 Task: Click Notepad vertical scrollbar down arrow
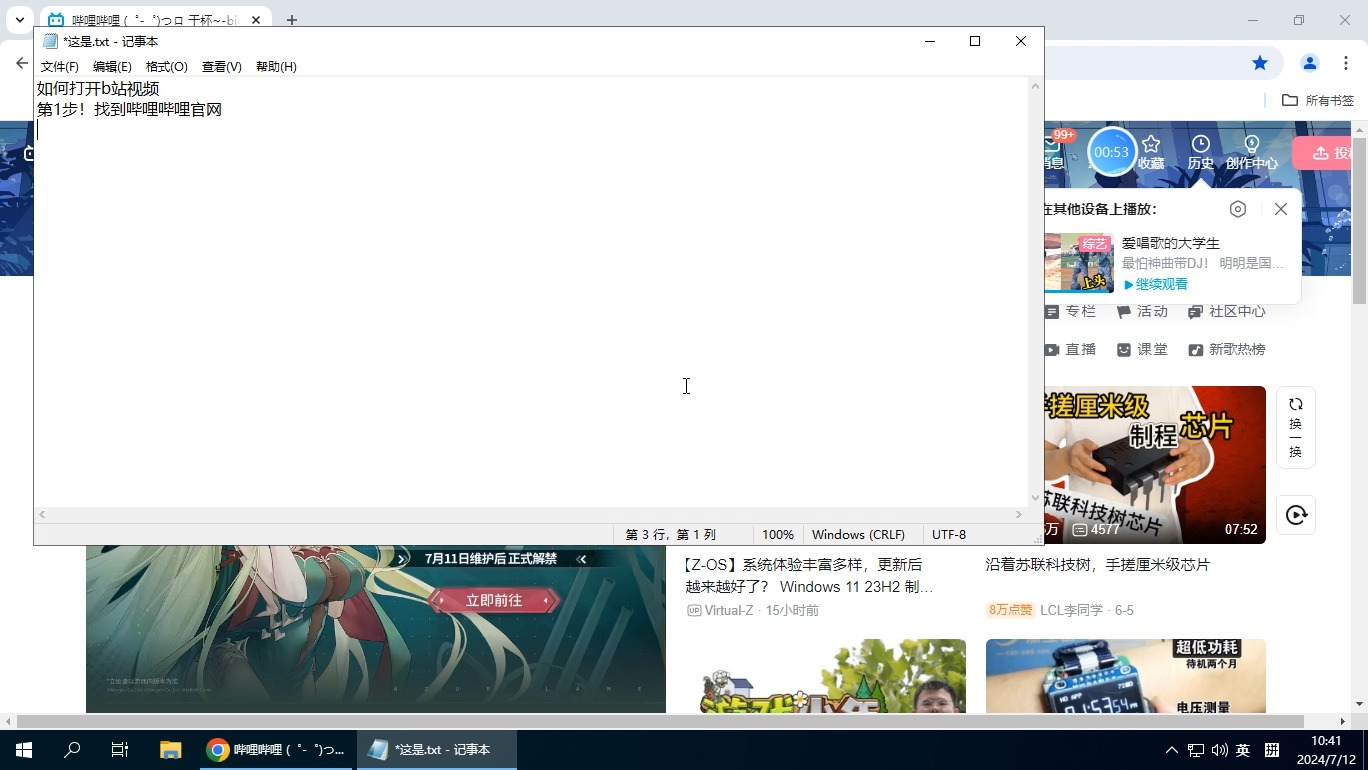click(1036, 497)
